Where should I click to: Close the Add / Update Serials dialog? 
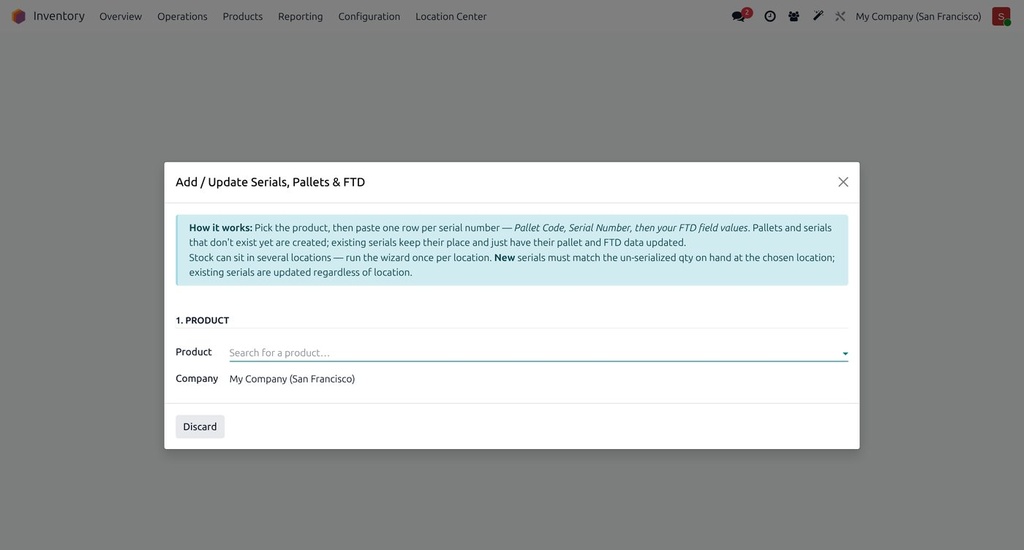(x=843, y=182)
